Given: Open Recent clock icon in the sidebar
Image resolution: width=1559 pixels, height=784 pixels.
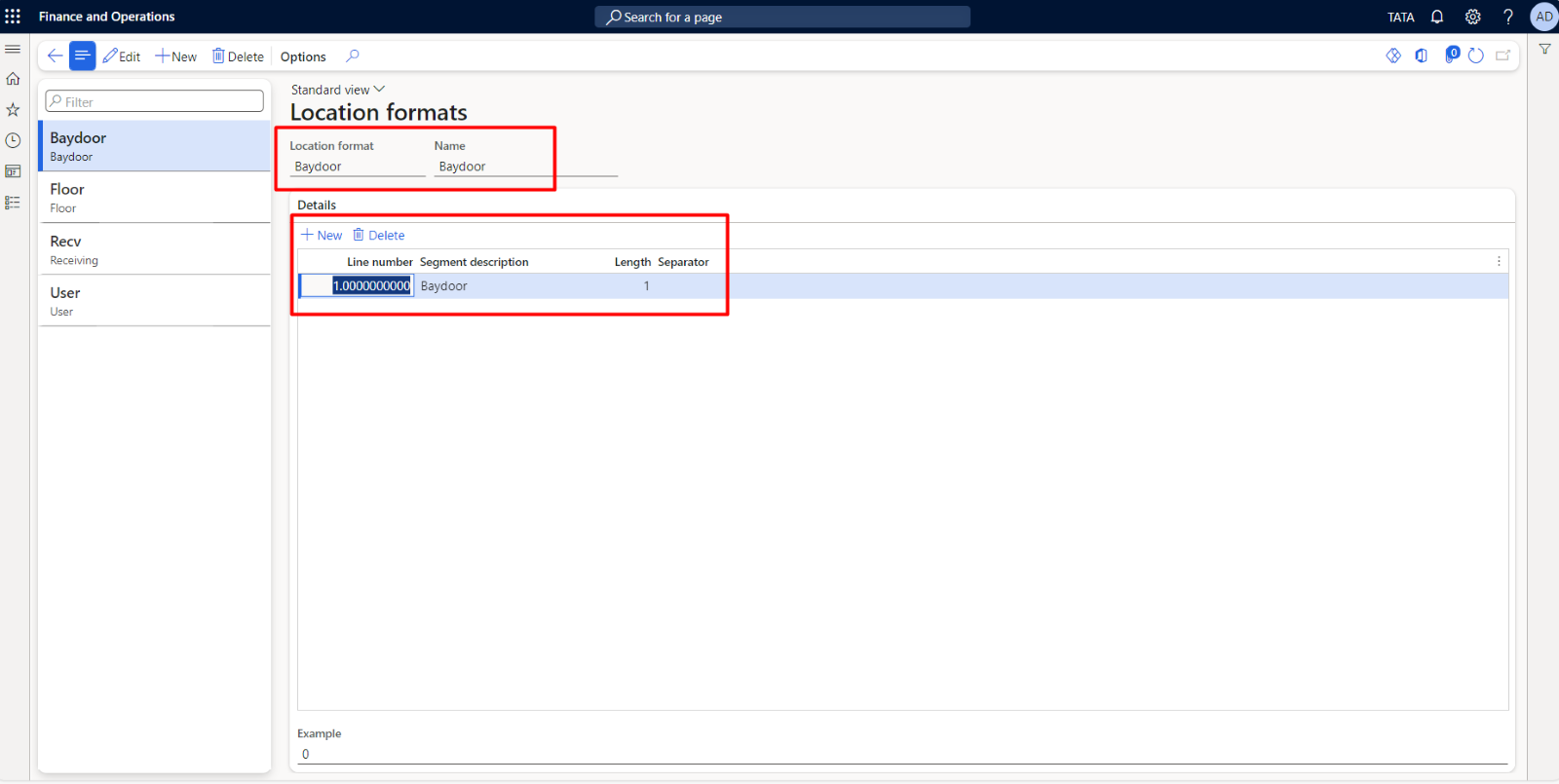Looking at the screenshot, I should point(13,141).
